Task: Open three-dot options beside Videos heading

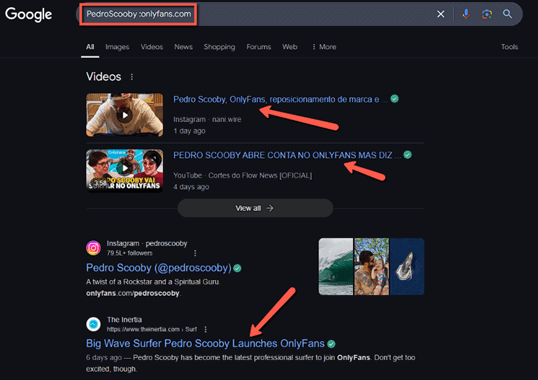Action: (132, 77)
